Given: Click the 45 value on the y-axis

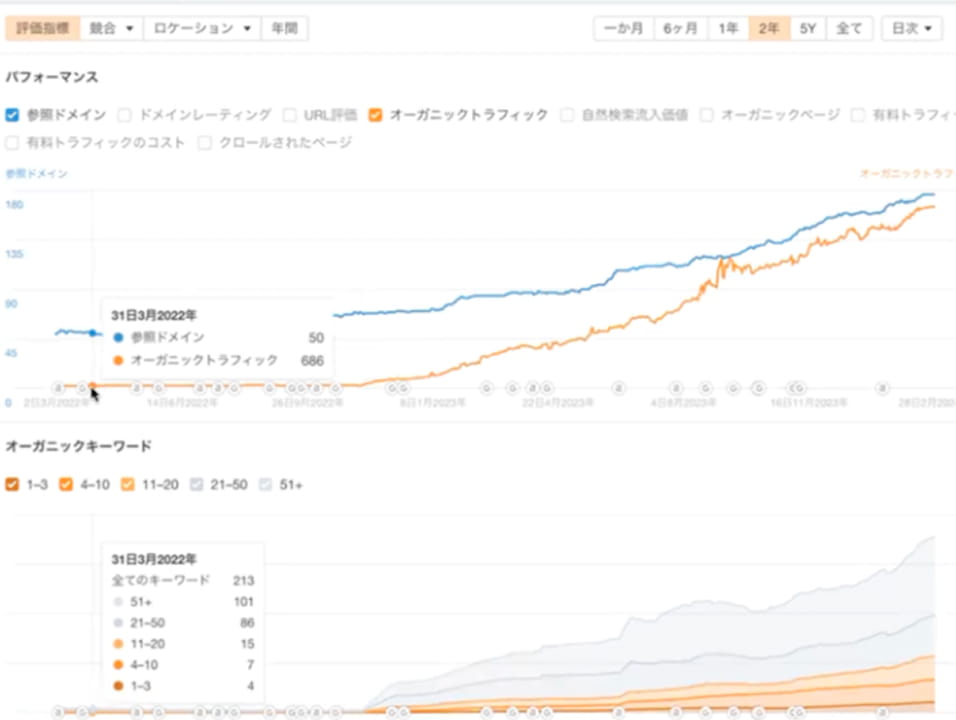Looking at the screenshot, I should pos(11,353).
